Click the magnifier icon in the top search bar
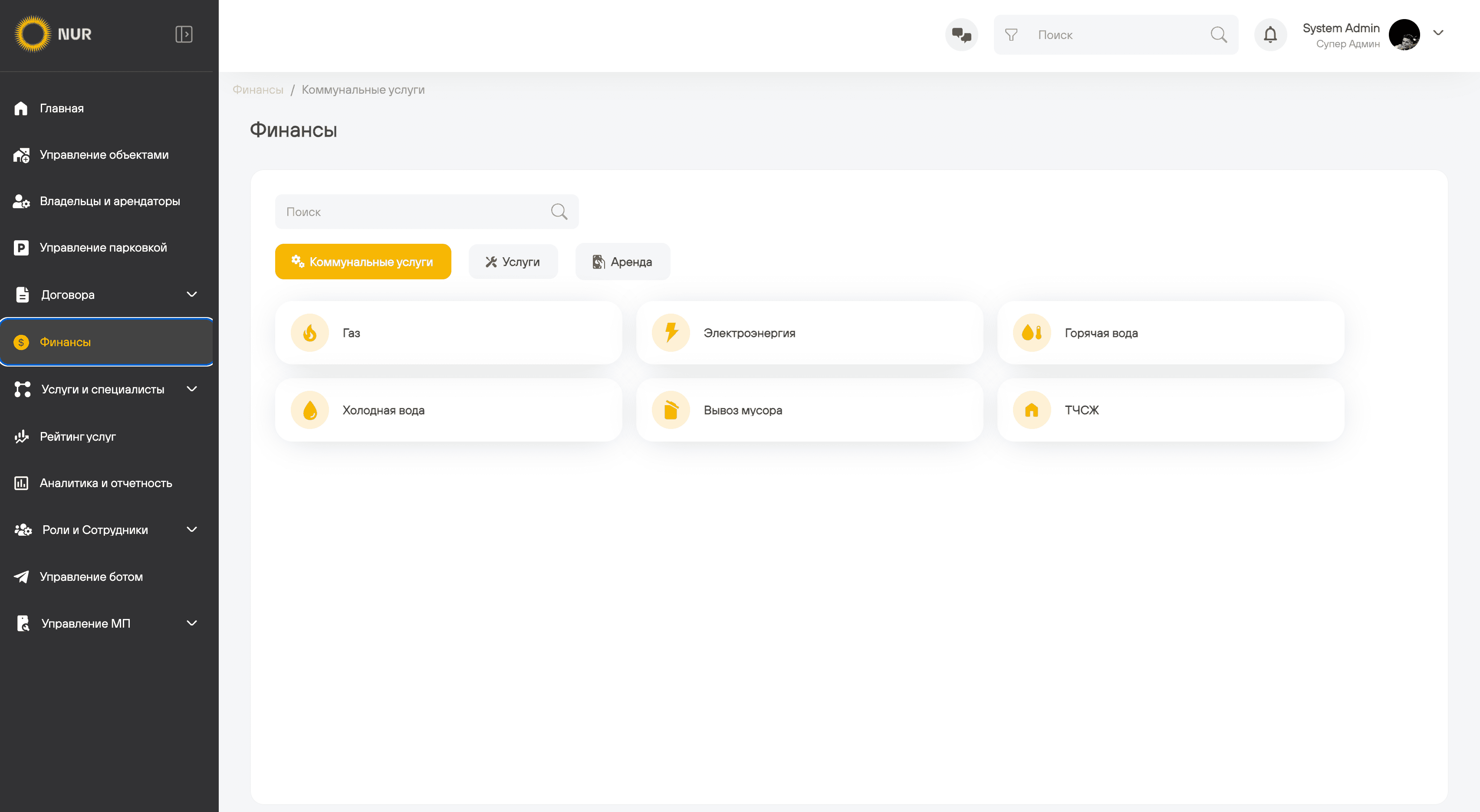The image size is (1480, 812). 1219,35
